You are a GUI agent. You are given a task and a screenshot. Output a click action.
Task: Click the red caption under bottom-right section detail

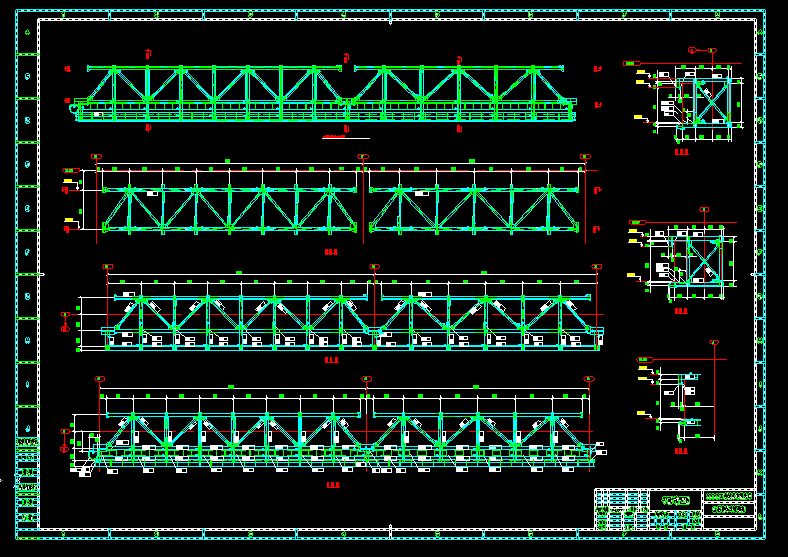tap(681, 451)
